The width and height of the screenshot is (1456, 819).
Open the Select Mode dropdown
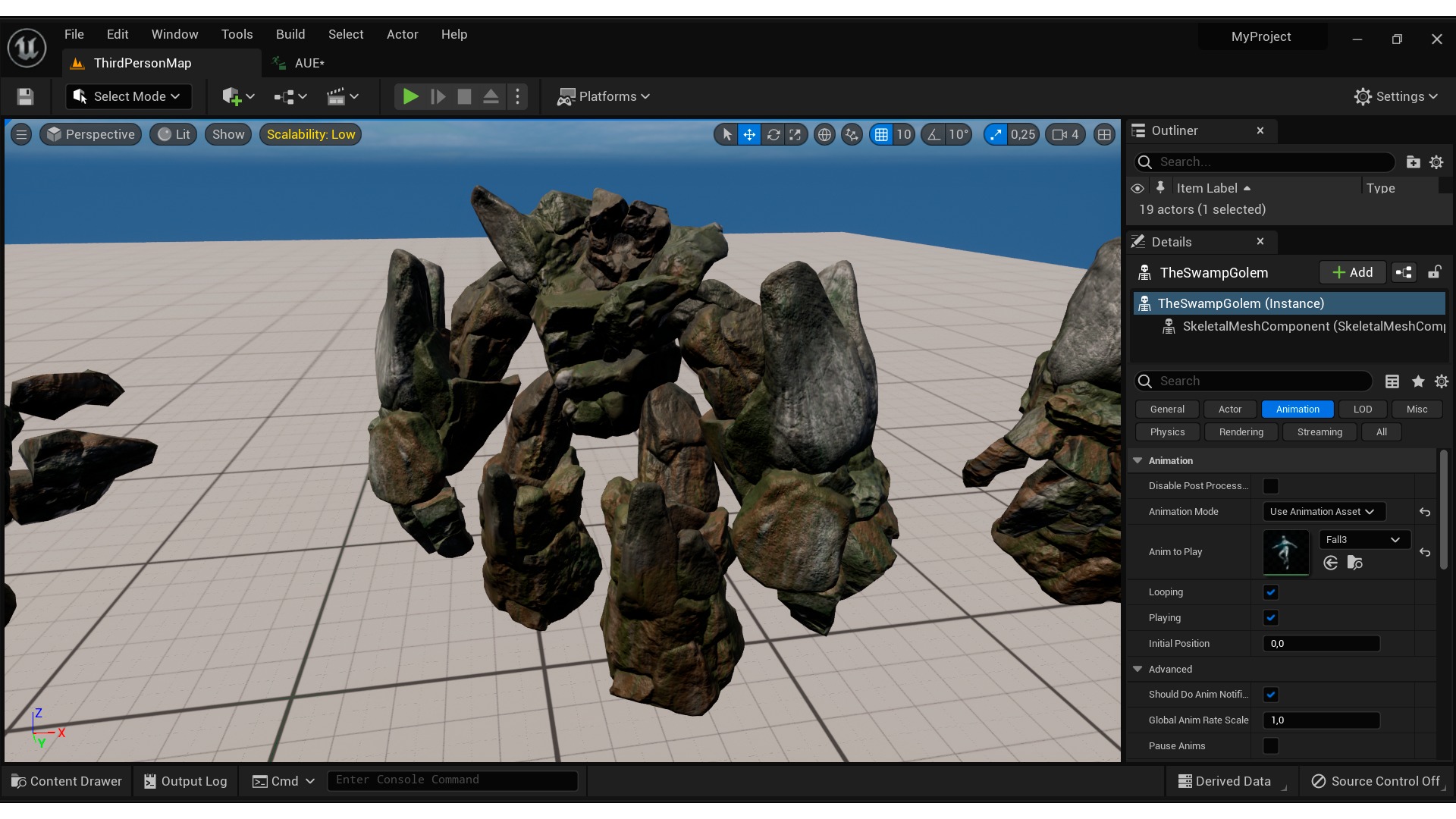pyautogui.click(x=127, y=96)
